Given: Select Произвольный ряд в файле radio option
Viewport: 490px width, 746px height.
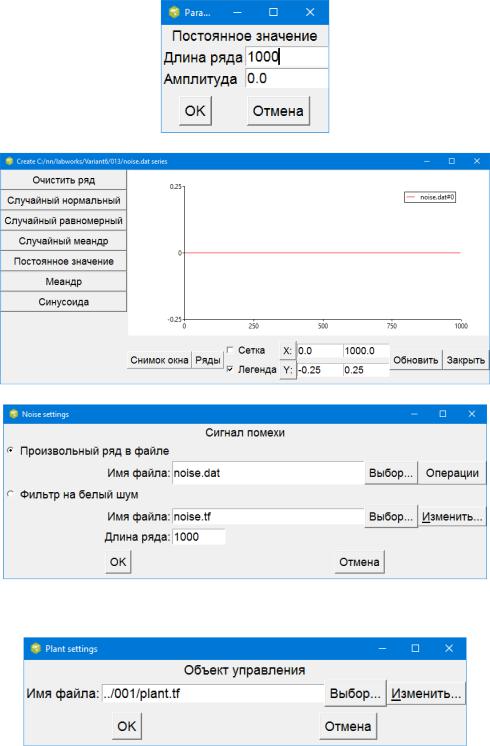Looking at the screenshot, I should coord(10,451).
